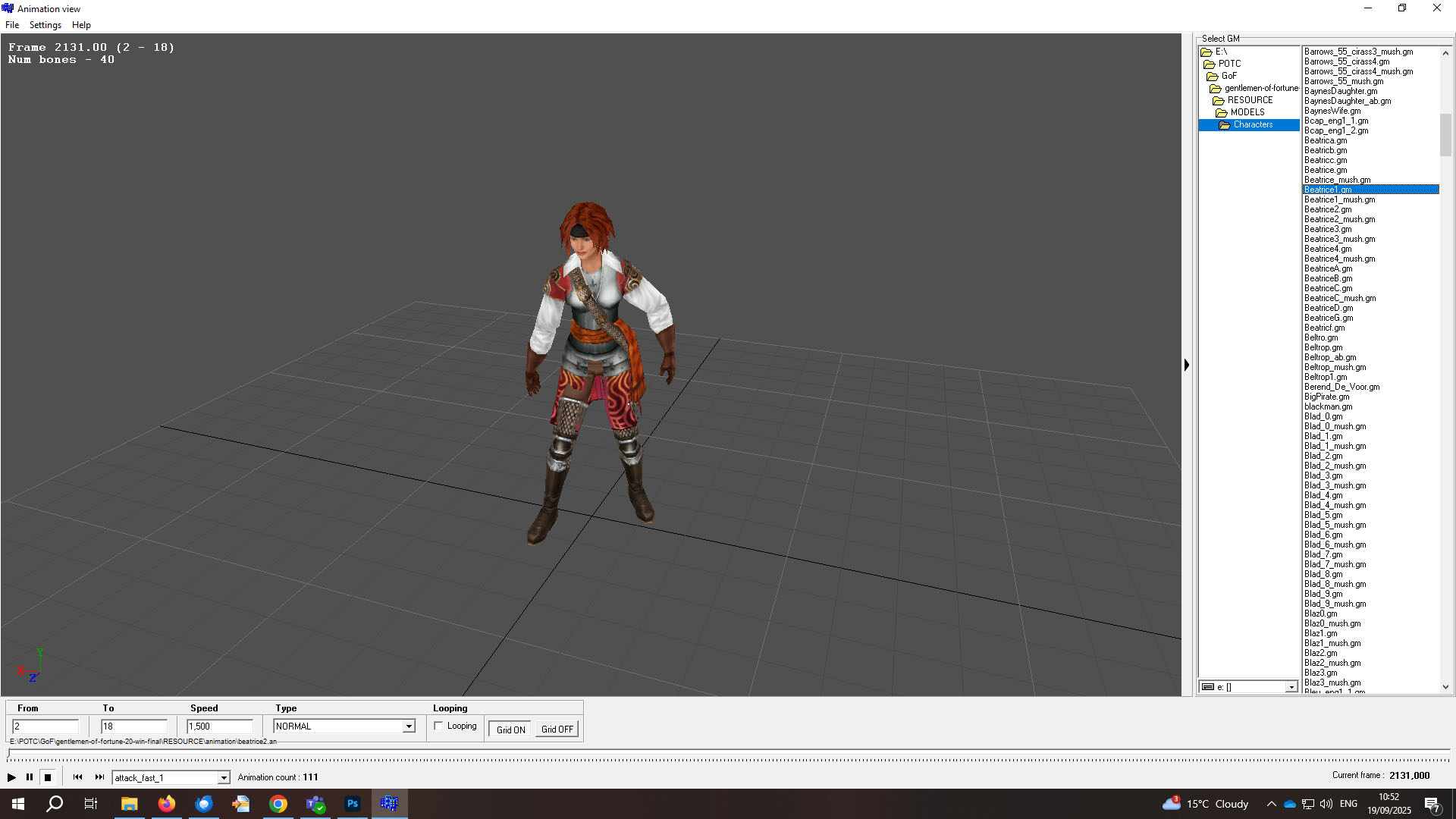The image size is (1456, 819).
Task: Turn the grid on
Action: coord(510,730)
